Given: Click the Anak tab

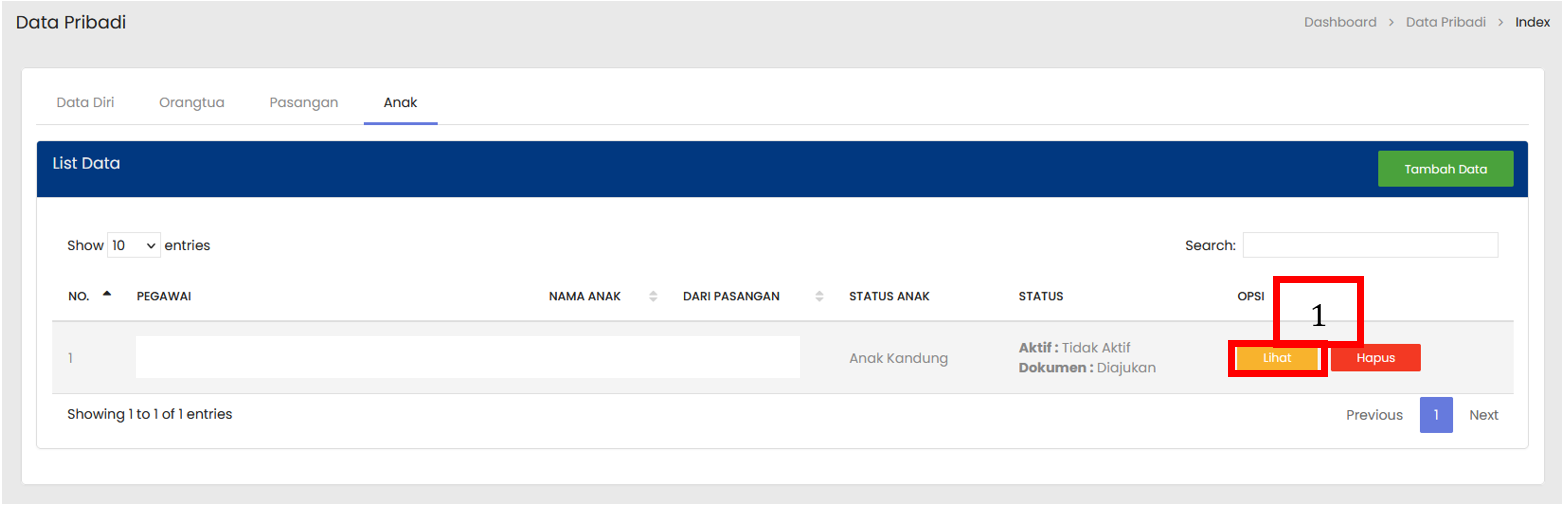Looking at the screenshot, I should 400,102.
